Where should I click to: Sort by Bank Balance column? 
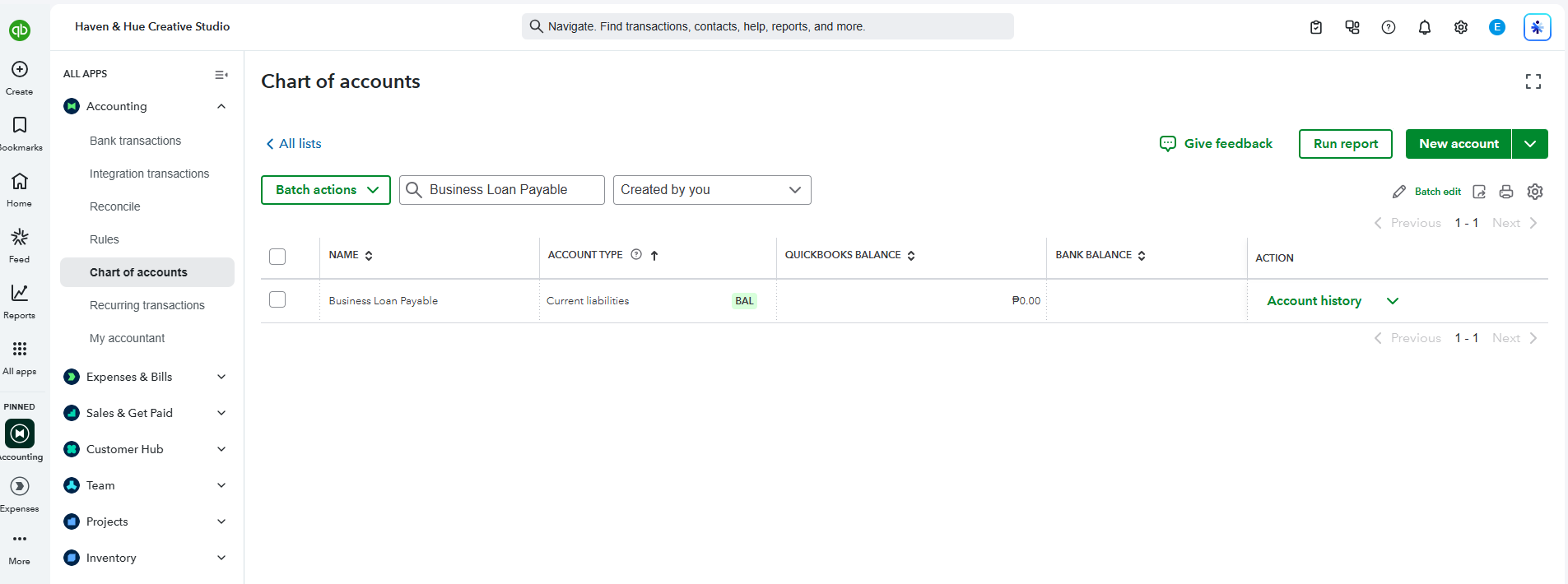pos(1100,255)
